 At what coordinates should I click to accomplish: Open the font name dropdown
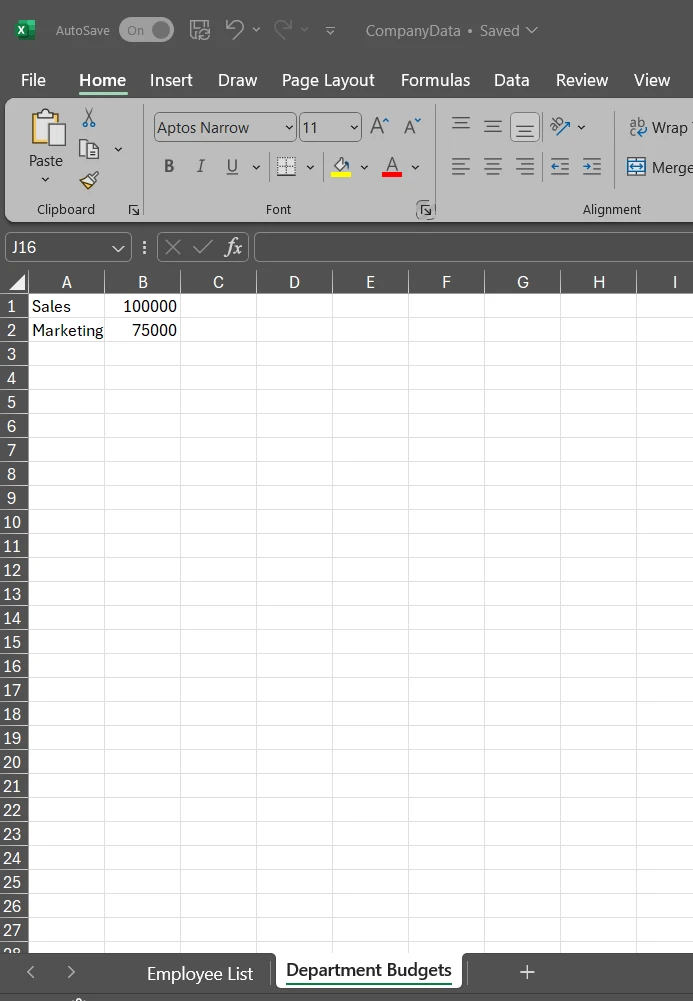click(290, 128)
